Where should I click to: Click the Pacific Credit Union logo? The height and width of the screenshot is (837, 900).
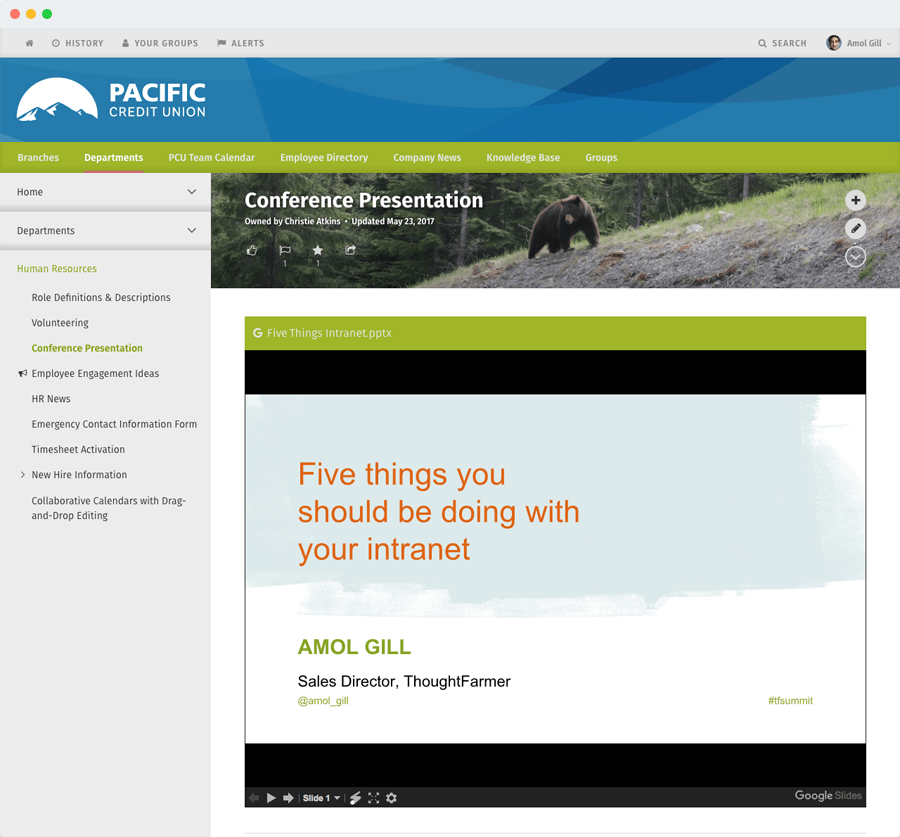(111, 99)
